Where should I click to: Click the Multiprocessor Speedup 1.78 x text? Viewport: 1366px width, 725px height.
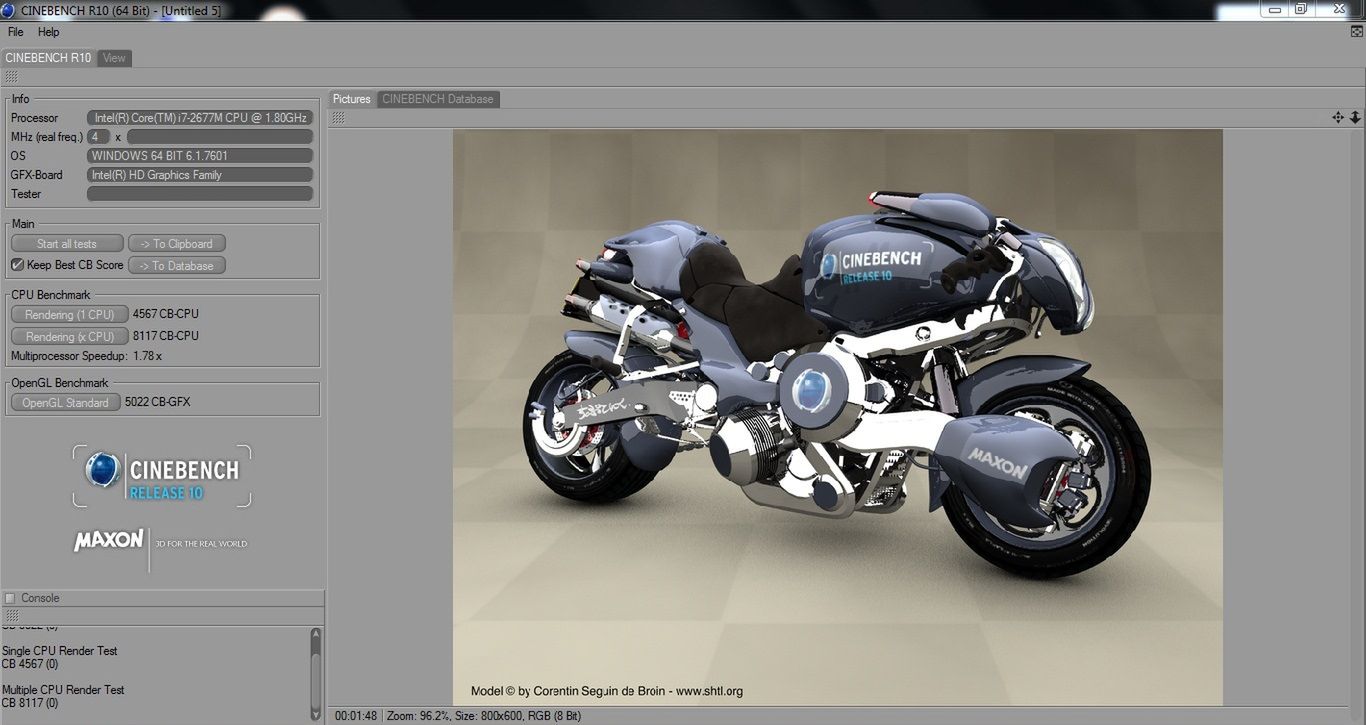tap(86, 356)
